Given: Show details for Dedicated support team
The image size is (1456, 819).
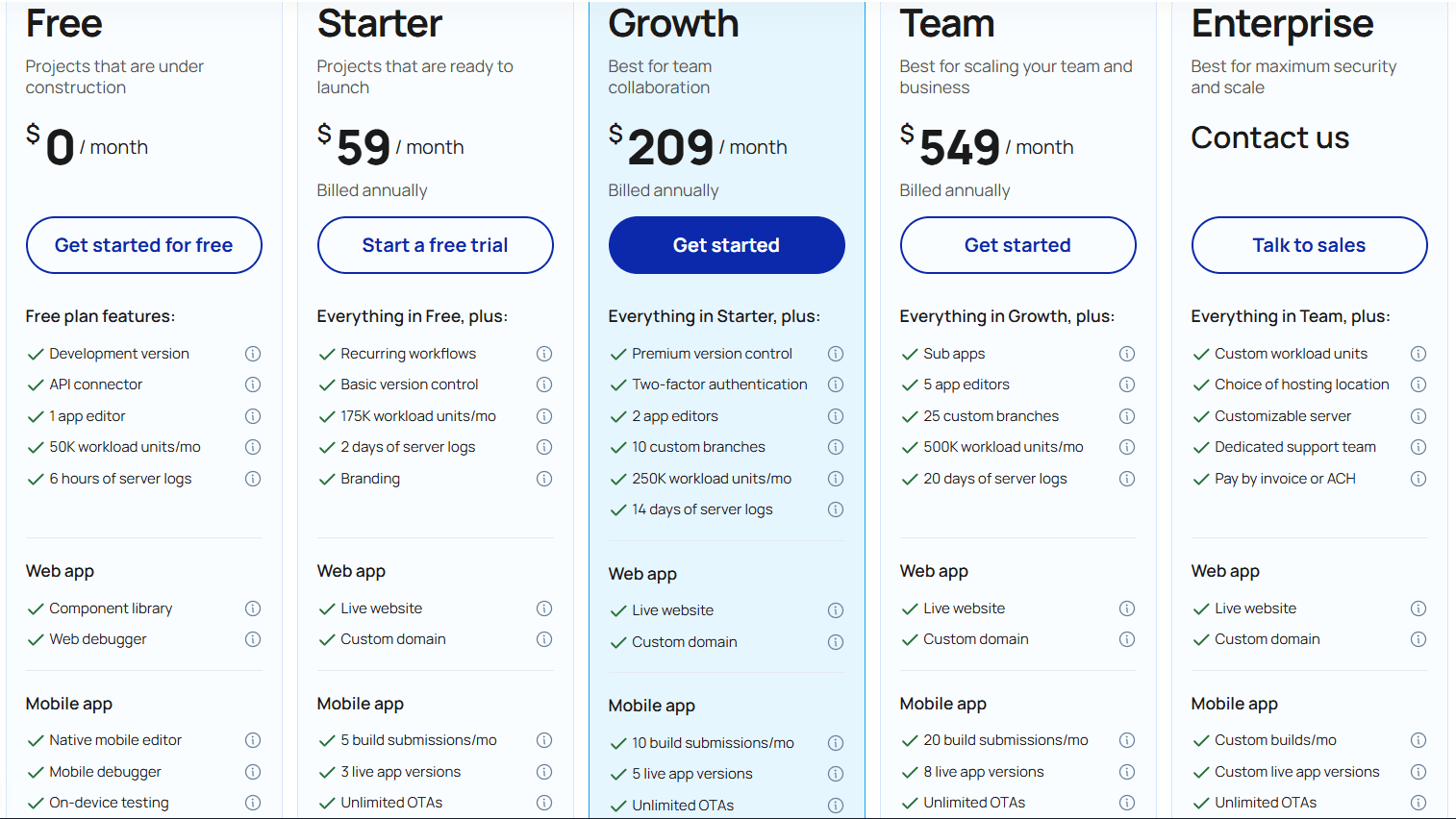Looking at the screenshot, I should point(1418,447).
